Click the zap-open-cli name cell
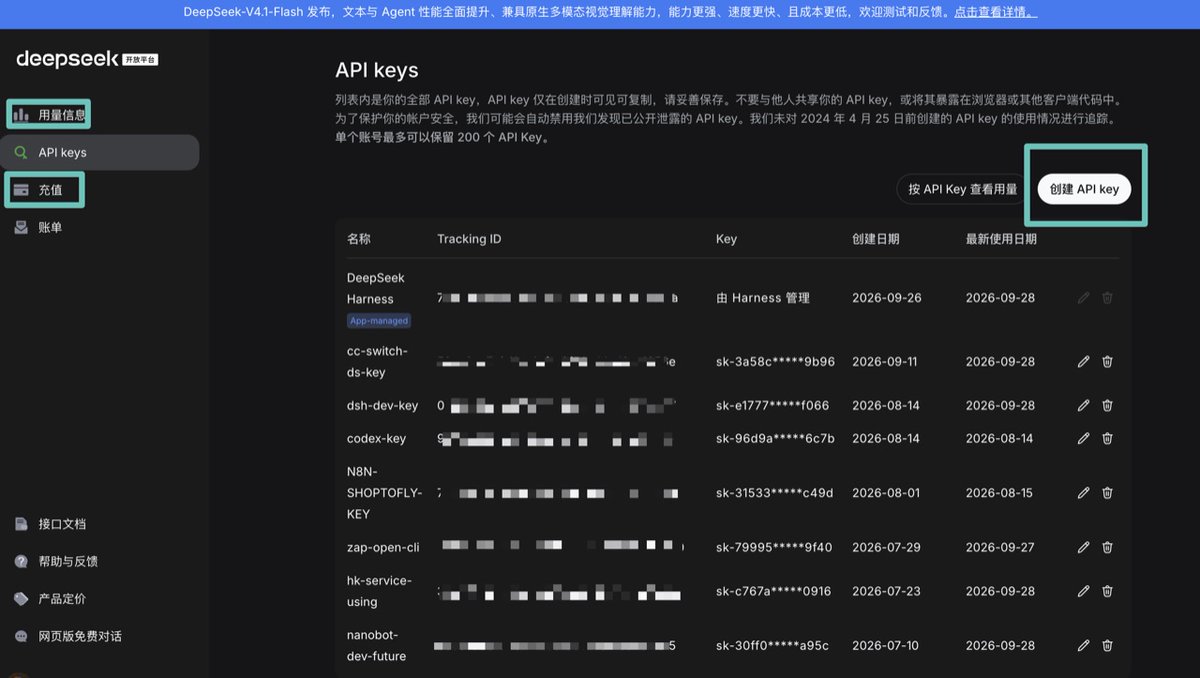 [x=383, y=548]
